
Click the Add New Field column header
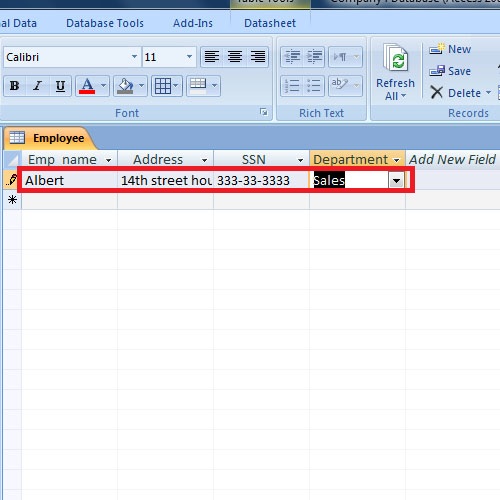click(x=452, y=160)
